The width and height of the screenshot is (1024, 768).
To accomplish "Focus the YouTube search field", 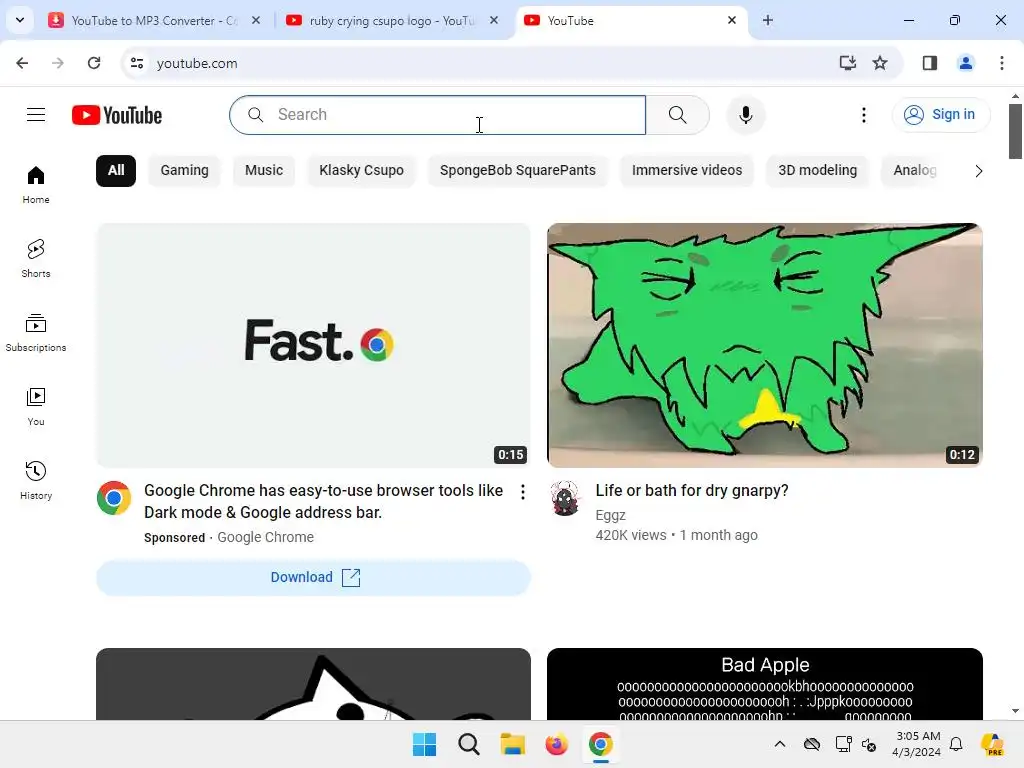I will click(x=438, y=115).
